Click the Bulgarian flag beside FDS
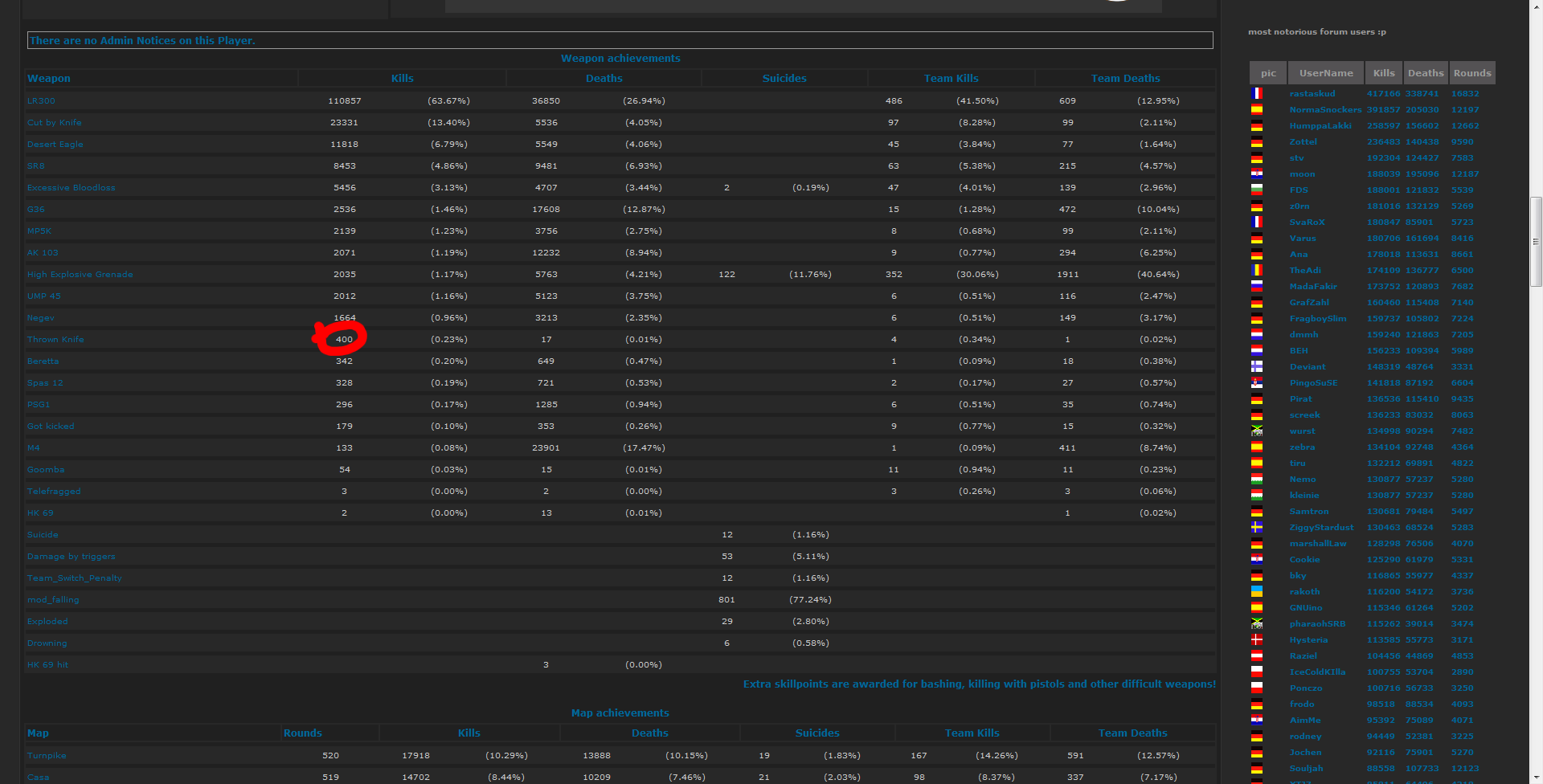This screenshot has width=1543, height=784. [1257, 190]
